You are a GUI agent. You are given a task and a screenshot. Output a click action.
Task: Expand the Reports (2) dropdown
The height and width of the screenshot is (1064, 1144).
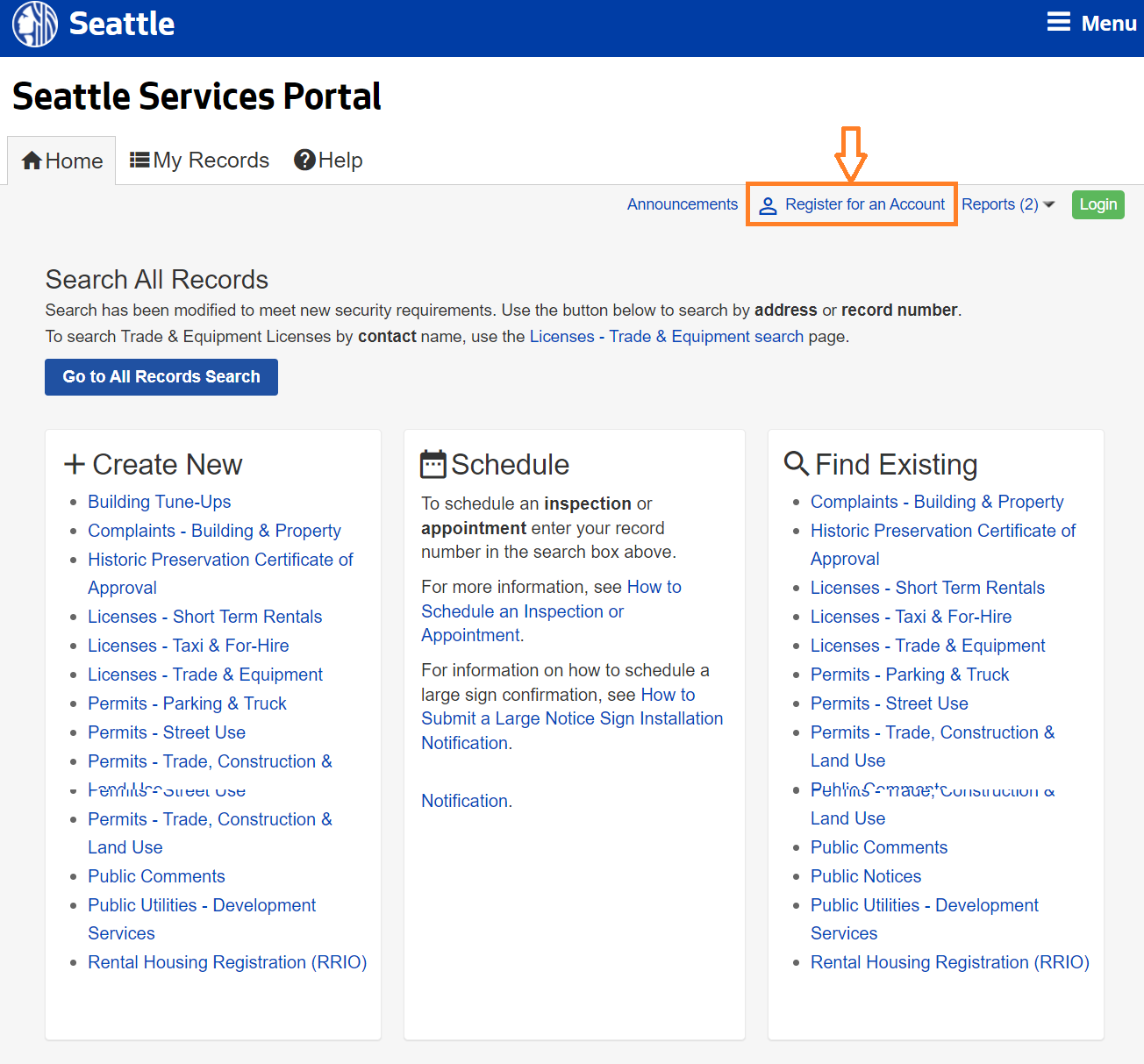(1008, 204)
